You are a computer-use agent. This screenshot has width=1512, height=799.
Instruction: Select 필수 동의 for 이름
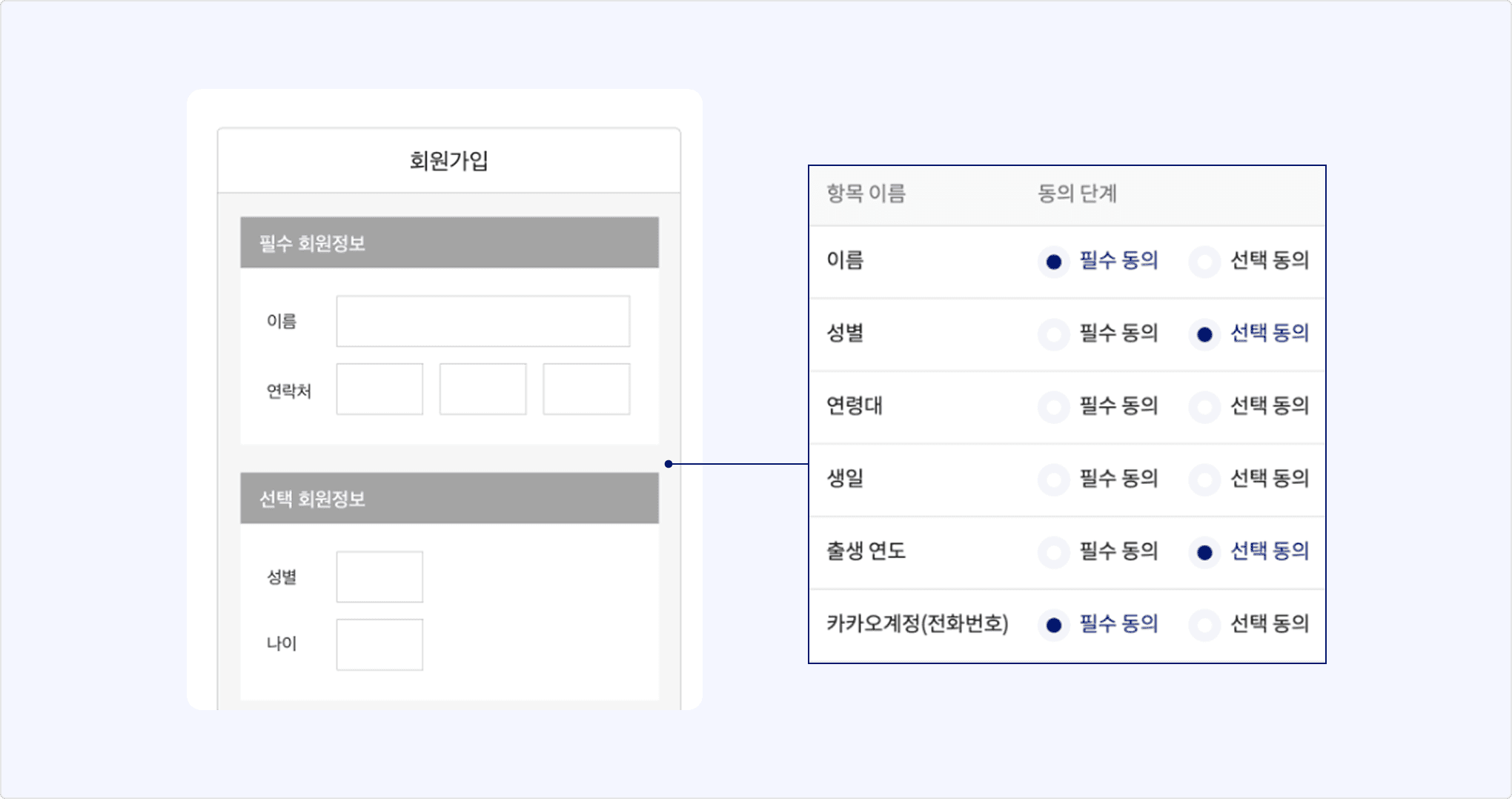pos(1053,262)
